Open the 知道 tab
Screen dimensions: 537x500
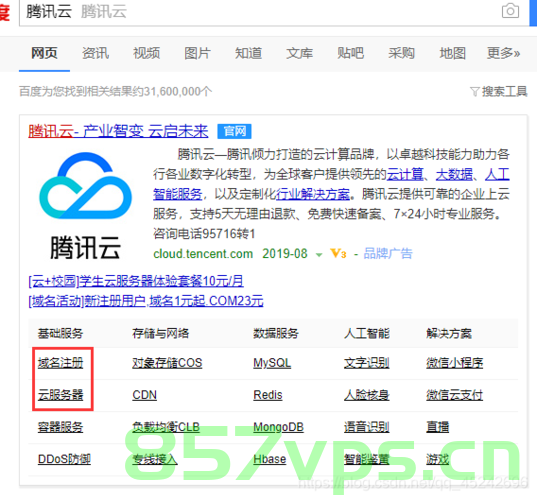[x=248, y=53]
